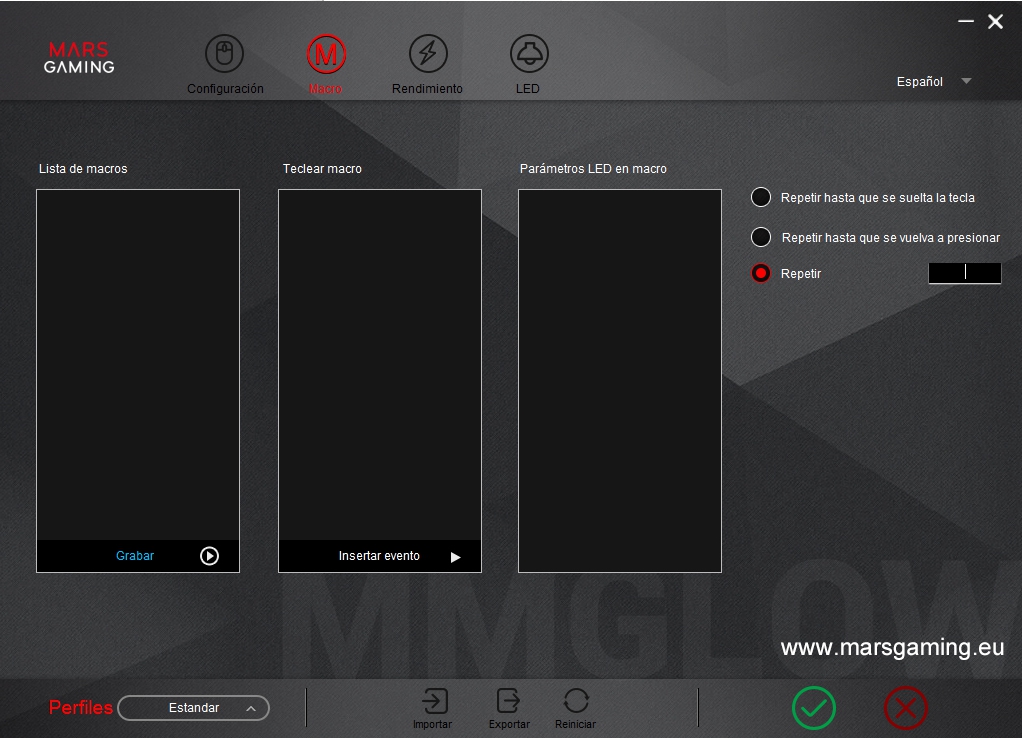Expand the Estandar profile dropdown
1022x738 pixels.
coord(194,708)
